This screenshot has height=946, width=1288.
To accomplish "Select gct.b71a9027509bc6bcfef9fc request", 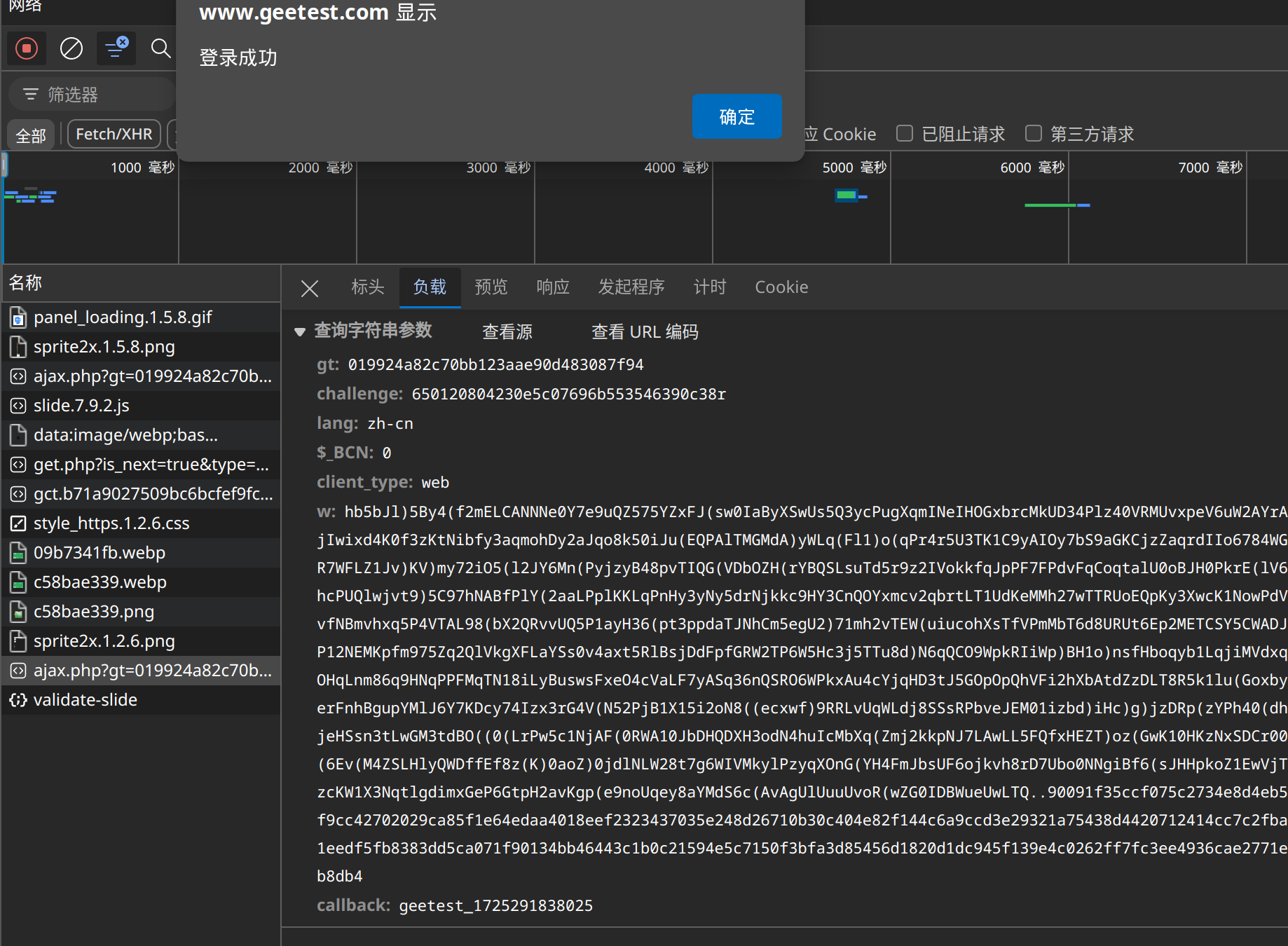I will 141,494.
